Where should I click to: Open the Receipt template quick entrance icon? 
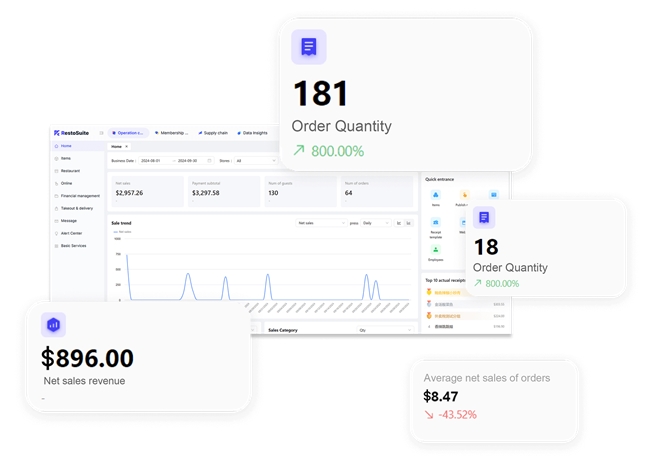(x=436, y=223)
